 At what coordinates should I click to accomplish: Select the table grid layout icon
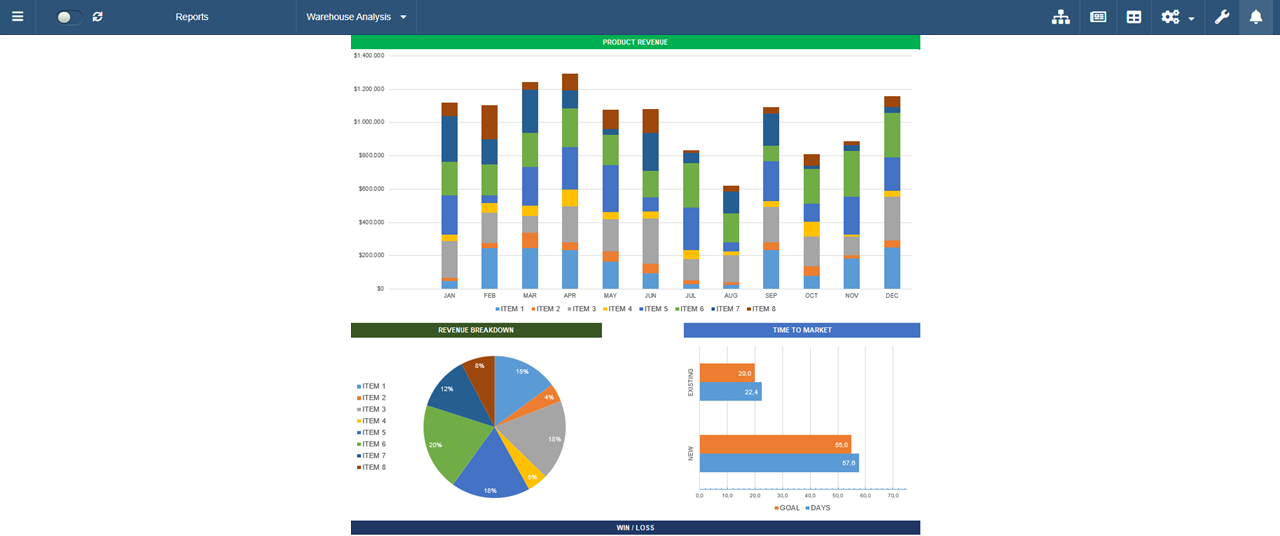coord(1134,17)
